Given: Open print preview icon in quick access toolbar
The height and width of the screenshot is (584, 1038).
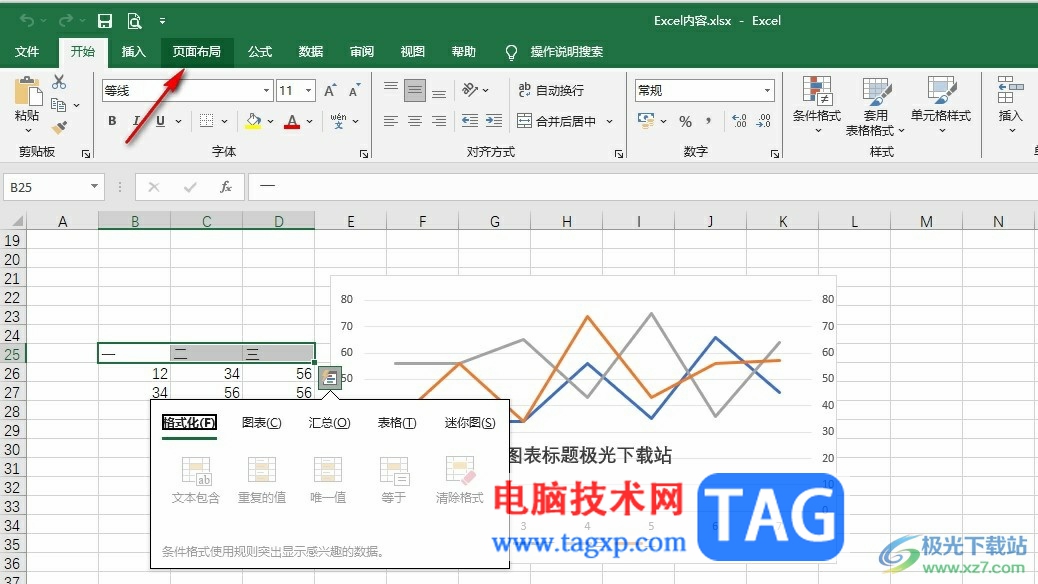Looking at the screenshot, I should pyautogui.click(x=134, y=21).
